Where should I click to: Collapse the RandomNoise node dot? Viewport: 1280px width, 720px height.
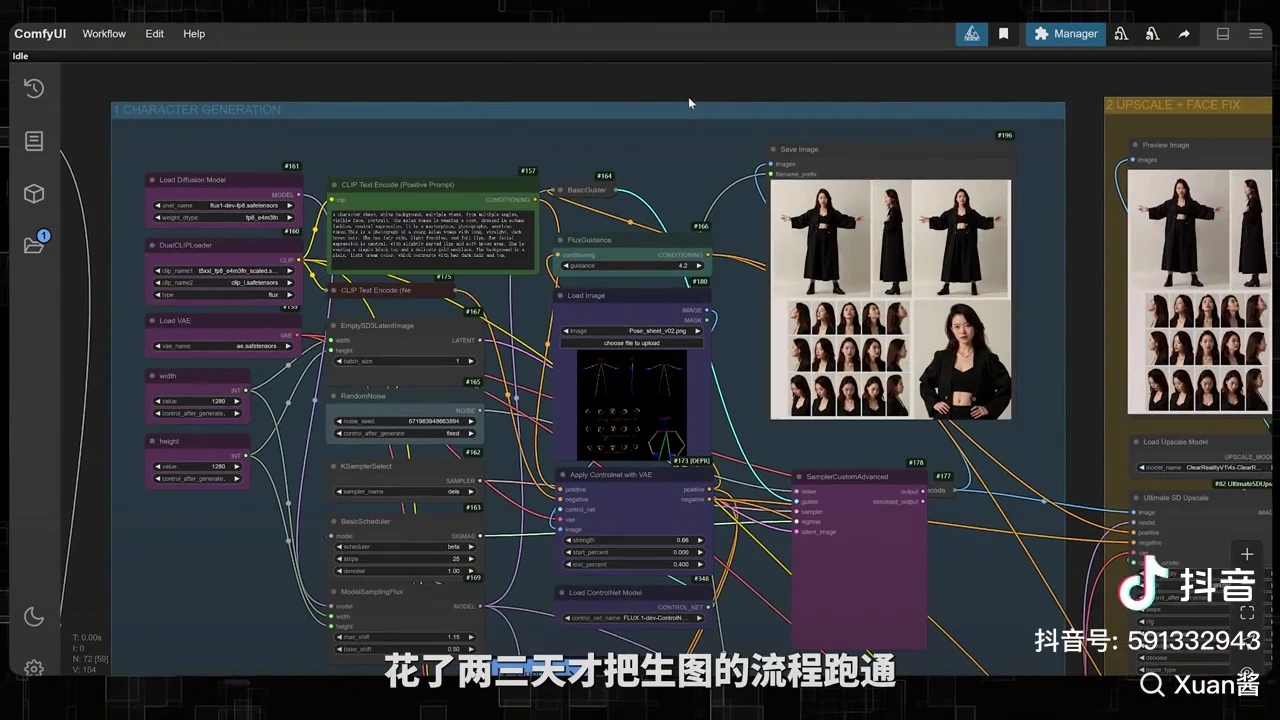(334, 396)
